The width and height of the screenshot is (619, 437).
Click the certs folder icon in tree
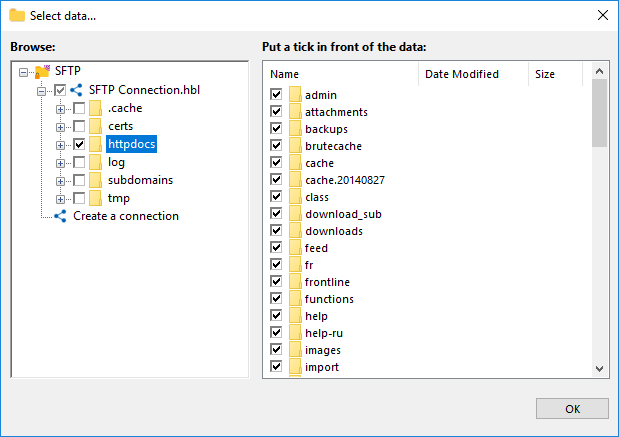tap(95, 126)
